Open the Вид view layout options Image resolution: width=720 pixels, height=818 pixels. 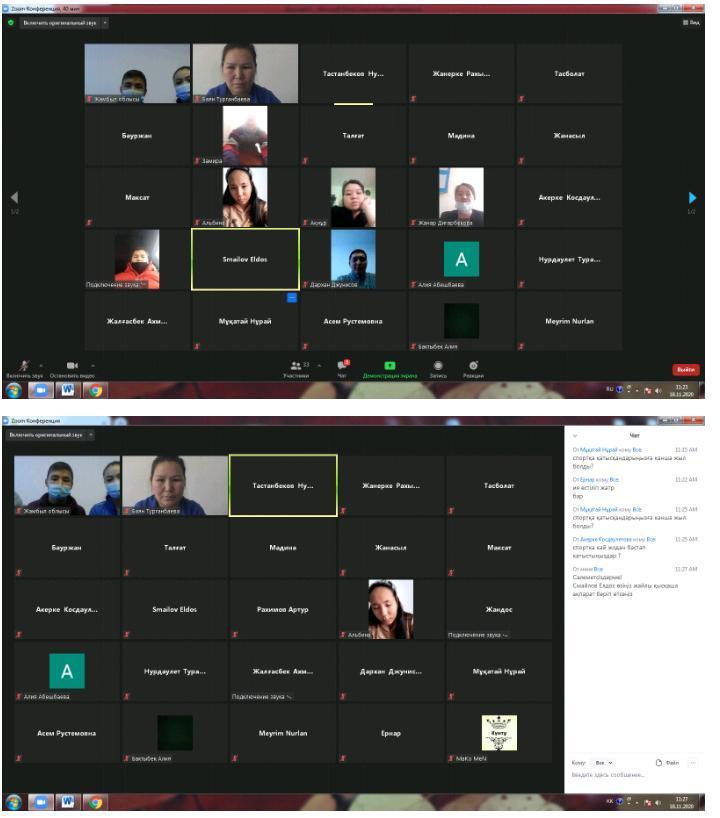pos(690,22)
